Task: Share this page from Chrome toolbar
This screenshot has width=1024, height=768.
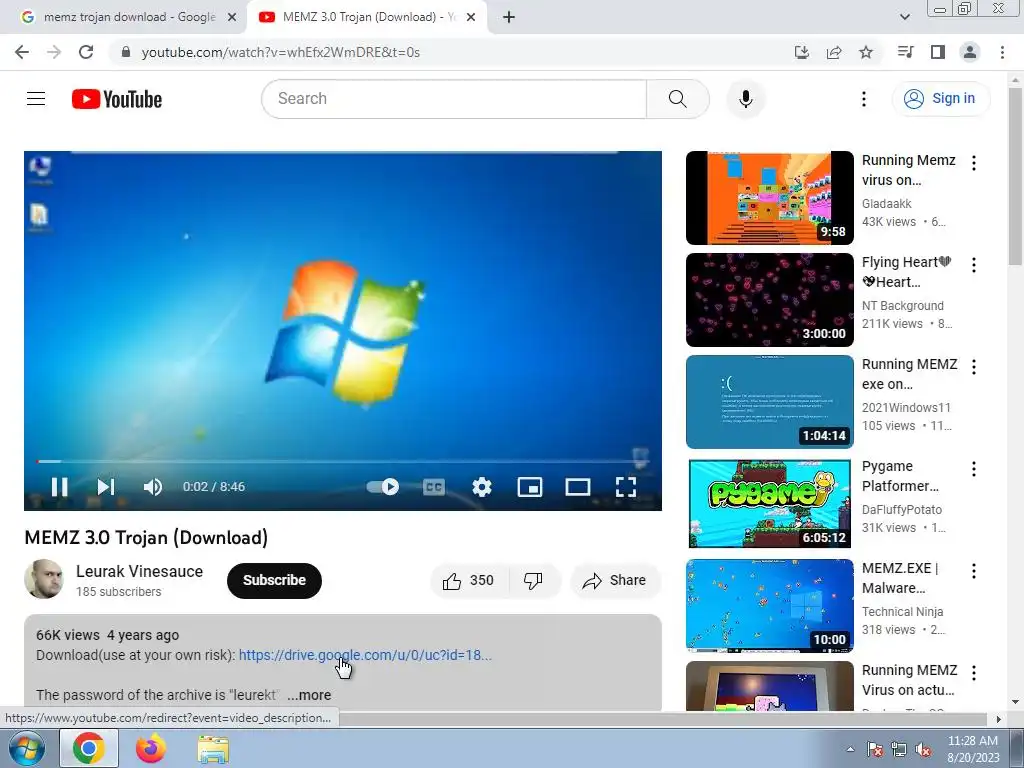Action: pyautogui.click(x=834, y=52)
